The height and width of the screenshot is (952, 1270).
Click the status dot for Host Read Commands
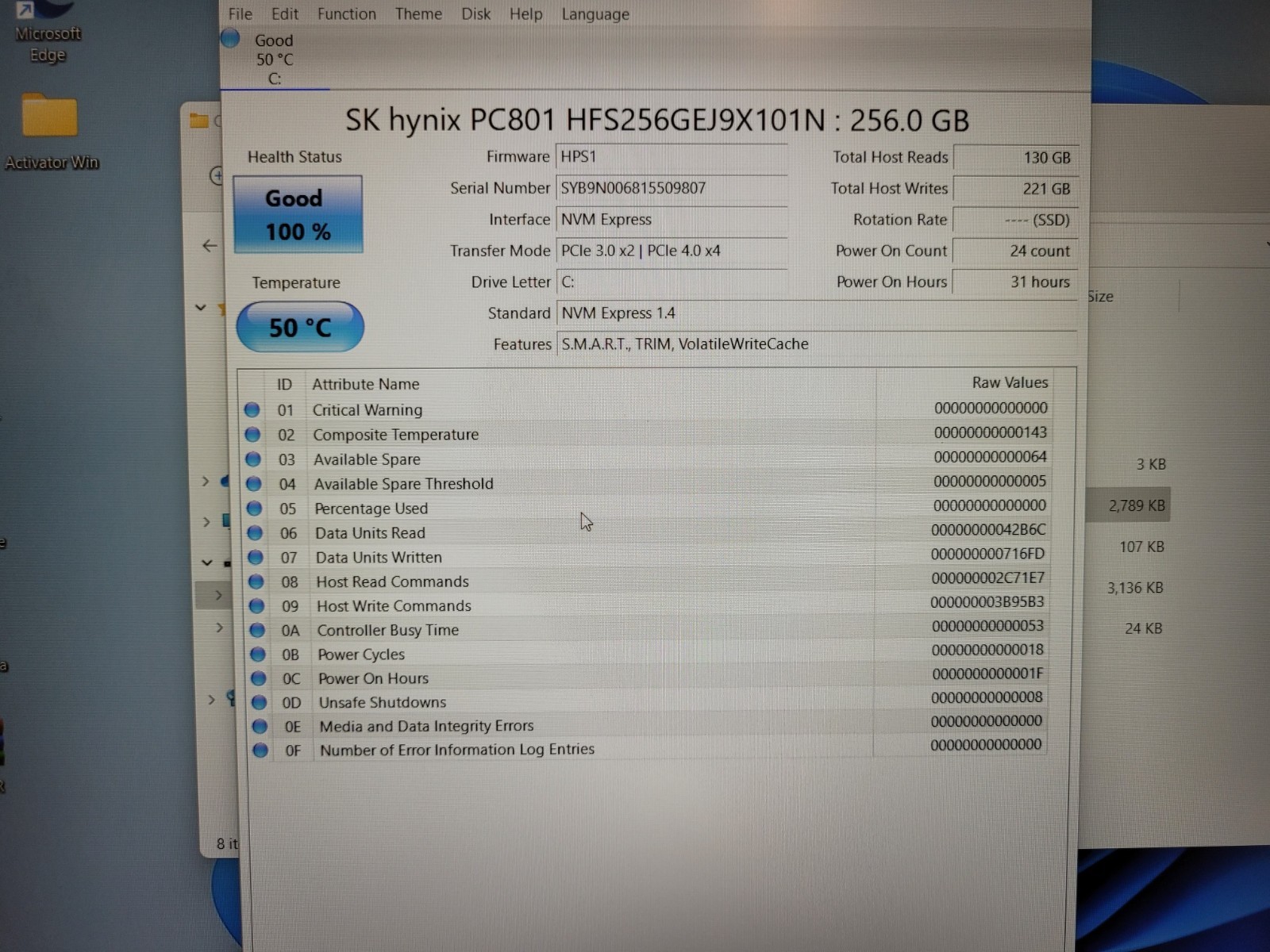tap(256, 582)
